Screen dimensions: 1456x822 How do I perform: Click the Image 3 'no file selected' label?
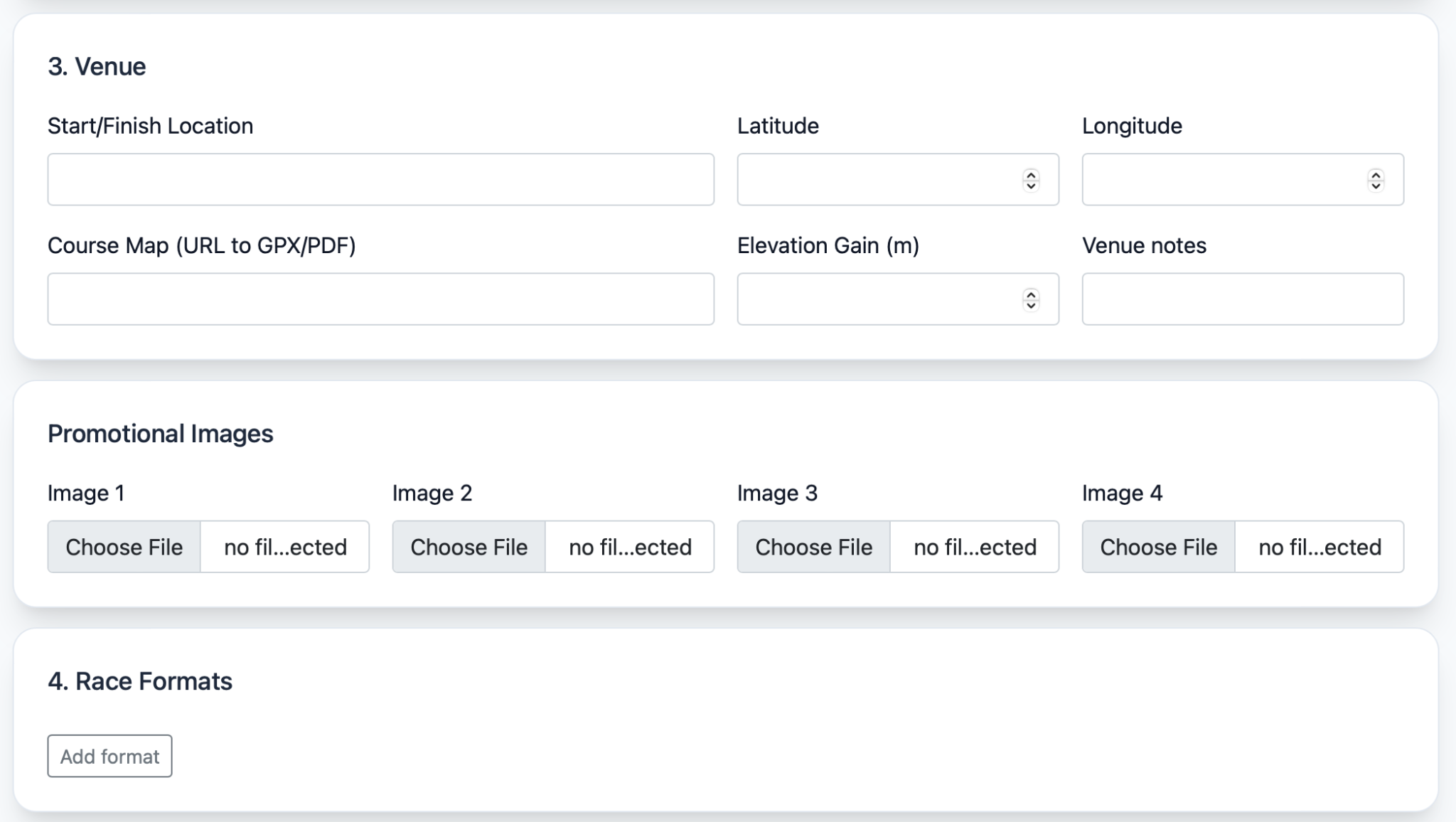tap(975, 547)
